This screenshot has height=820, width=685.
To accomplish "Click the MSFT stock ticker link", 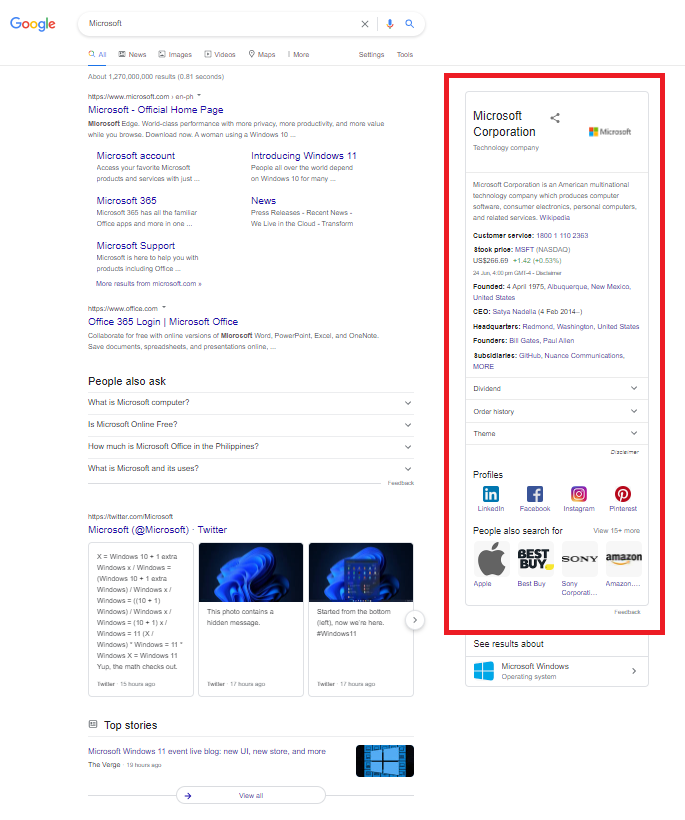I will 524,249.
